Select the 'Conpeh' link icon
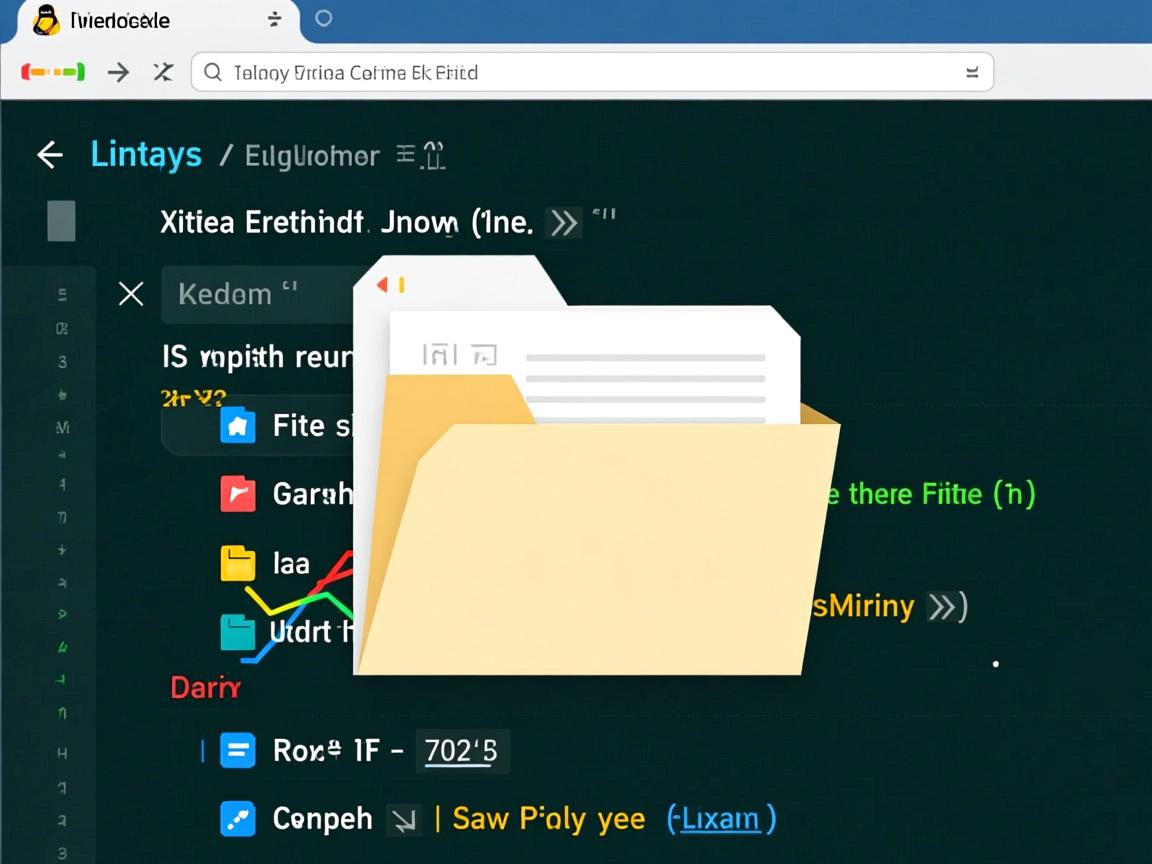Image resolution: width=1152 pixels, height=864 pixels. point(237,818)
